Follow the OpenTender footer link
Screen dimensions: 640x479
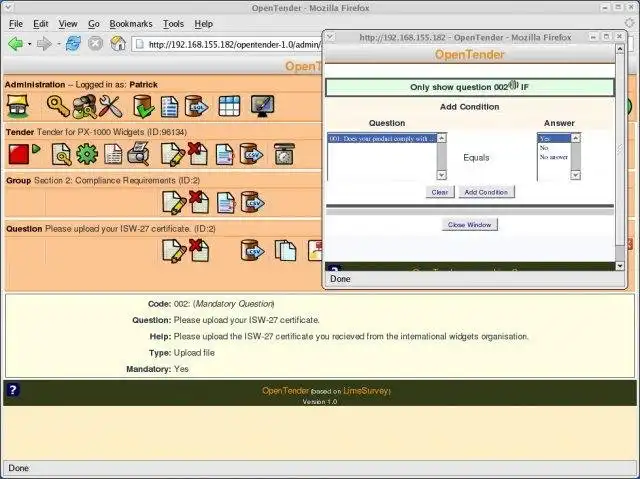tap(285, 391)
